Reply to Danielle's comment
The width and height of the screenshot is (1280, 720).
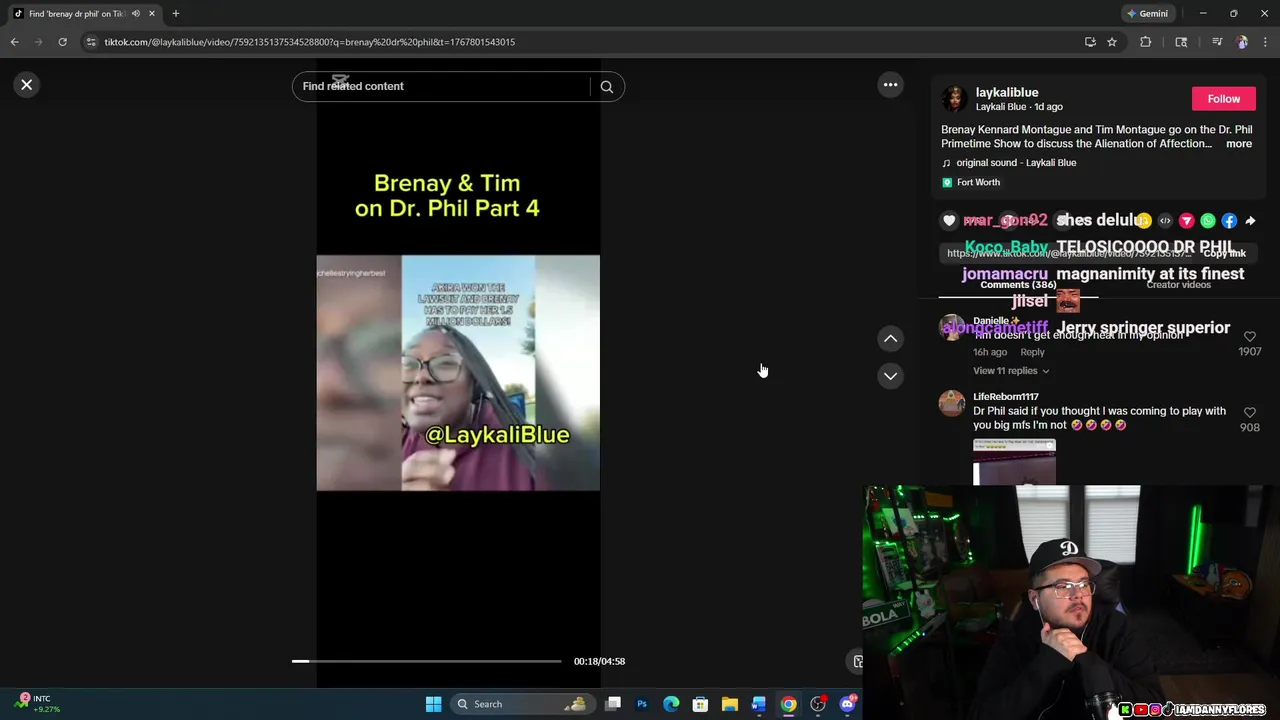tap(1032, 352)
